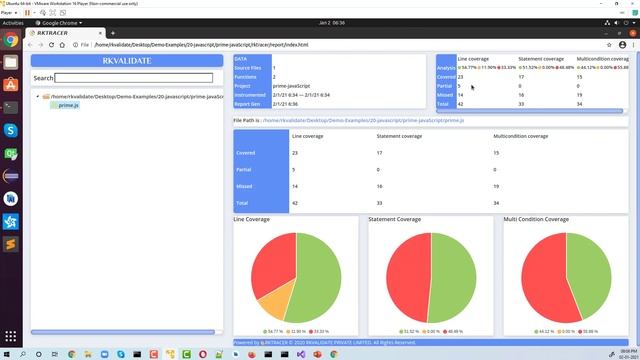Open the Google Chrome app menu in top bar

point(59,23)
